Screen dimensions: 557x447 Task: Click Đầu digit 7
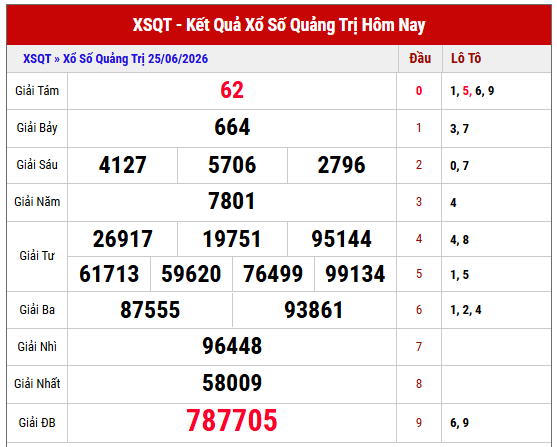pos(419,347)
